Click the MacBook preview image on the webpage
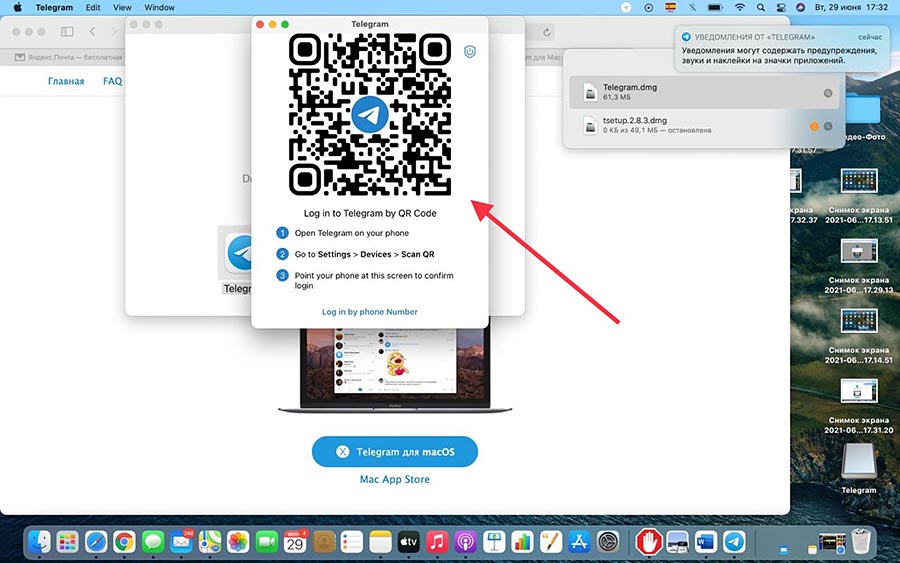 point(395,370)
